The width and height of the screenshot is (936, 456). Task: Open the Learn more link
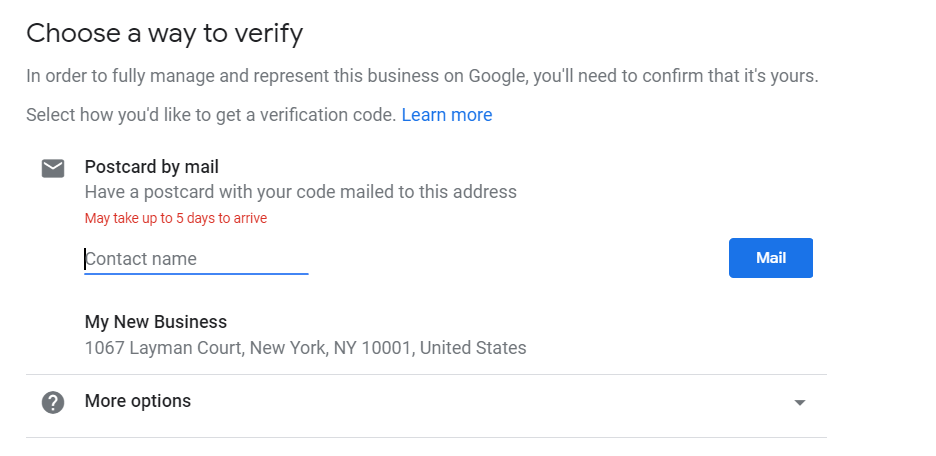(x=446, y=115)
